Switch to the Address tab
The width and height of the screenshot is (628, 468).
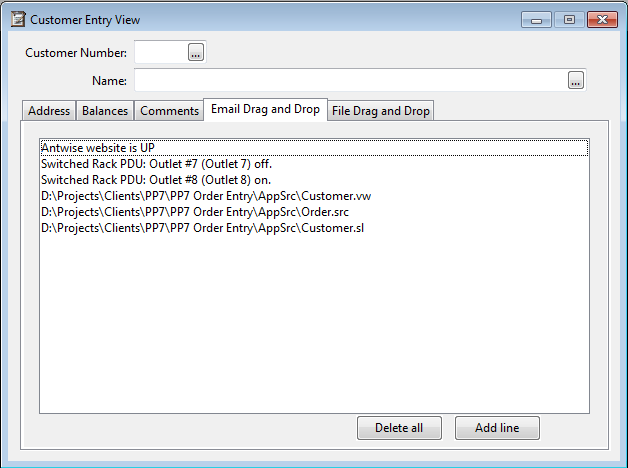coord(49,110)
